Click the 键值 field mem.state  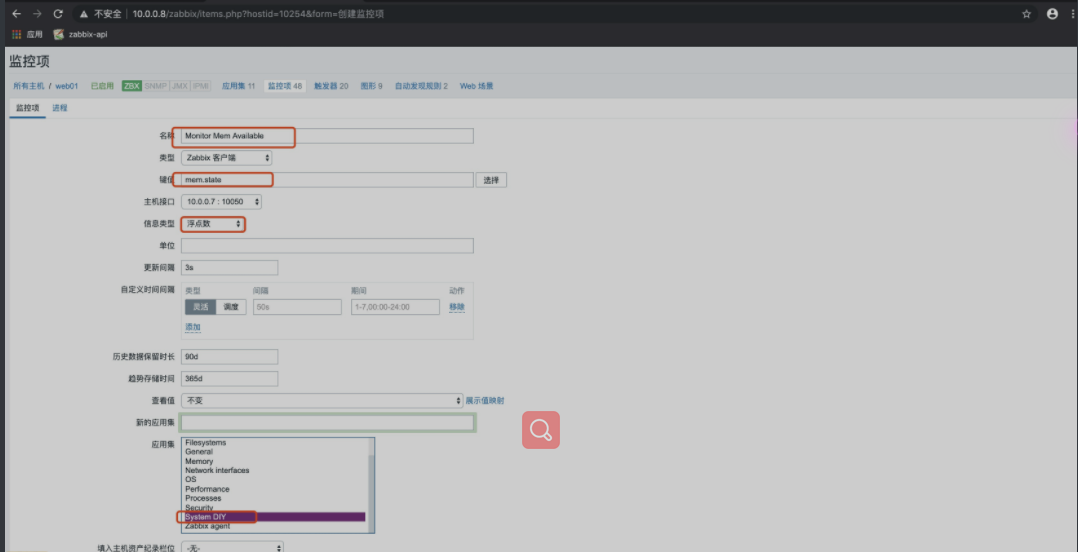click(327, 180)
